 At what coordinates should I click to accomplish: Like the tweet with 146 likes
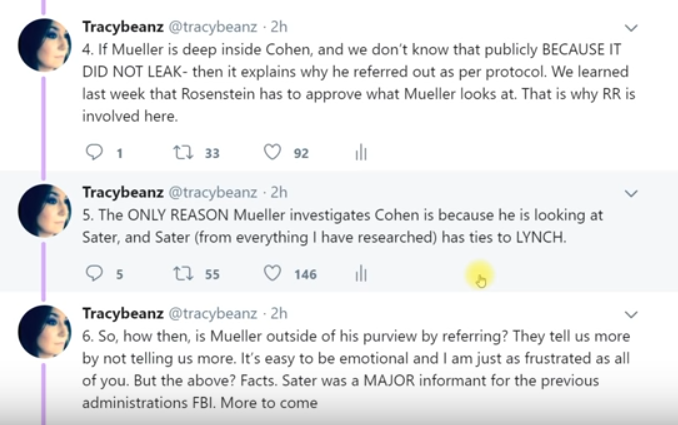click(272, 273)
